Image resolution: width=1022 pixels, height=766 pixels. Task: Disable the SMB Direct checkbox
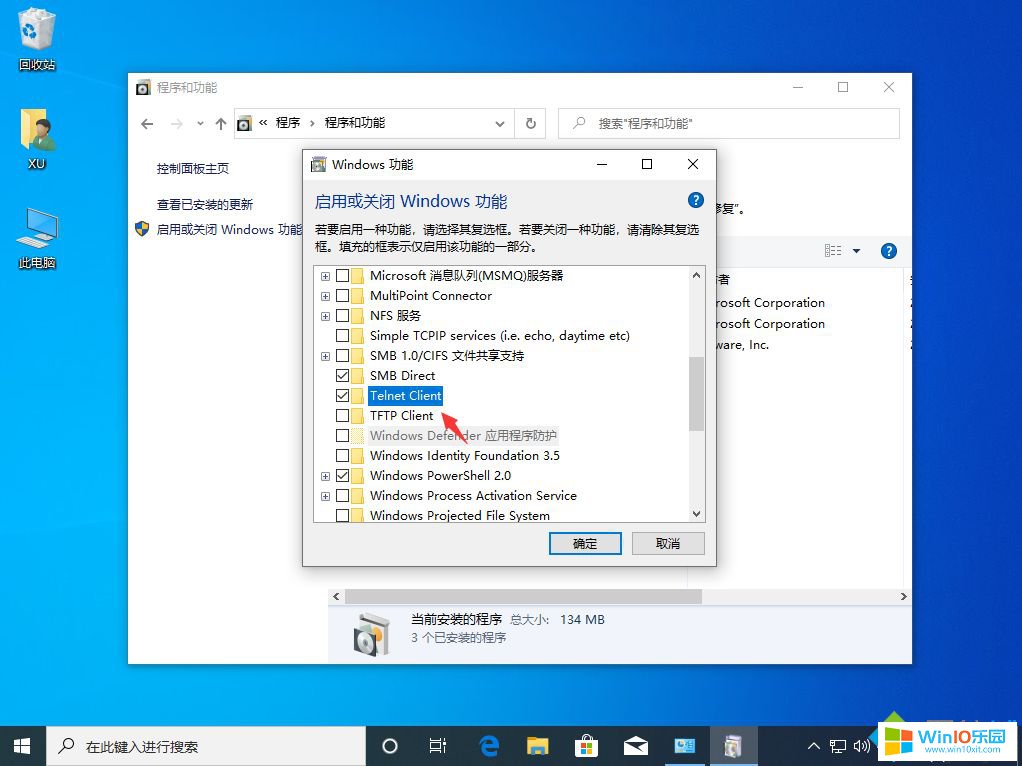coord(343,375)
